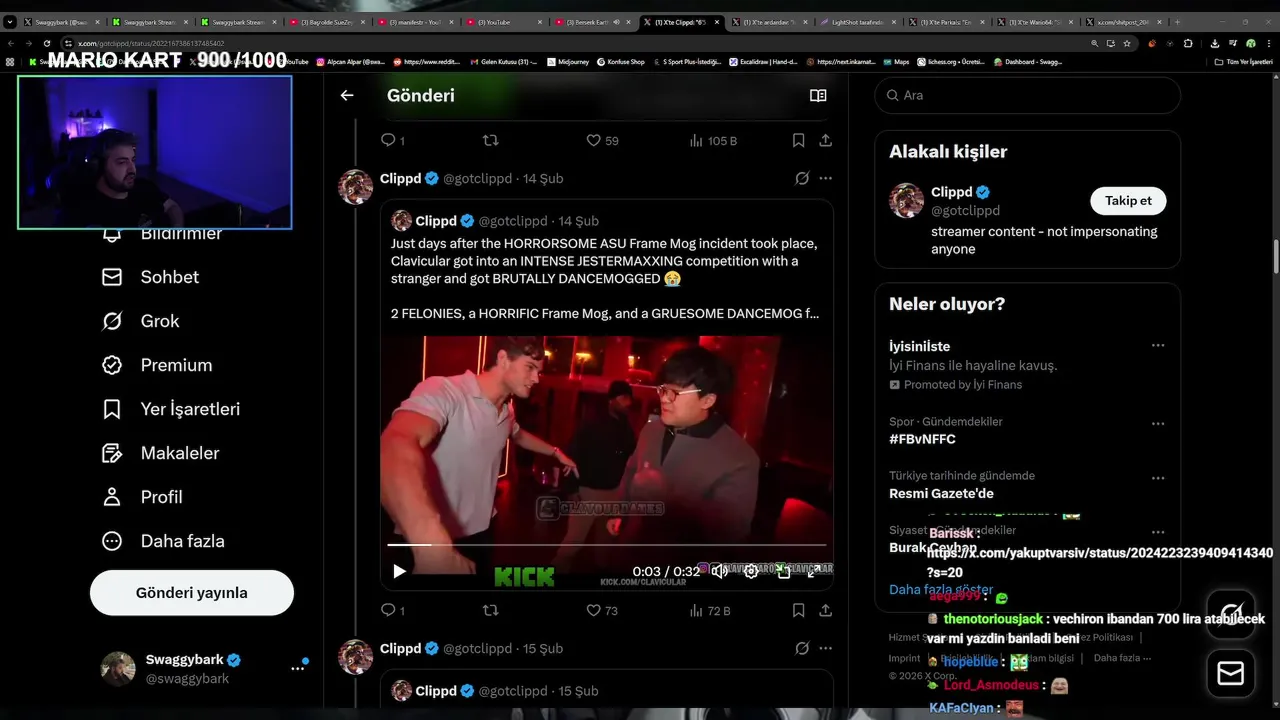Open more options for Resmi Gazete'de trend

coord(1158,478)
